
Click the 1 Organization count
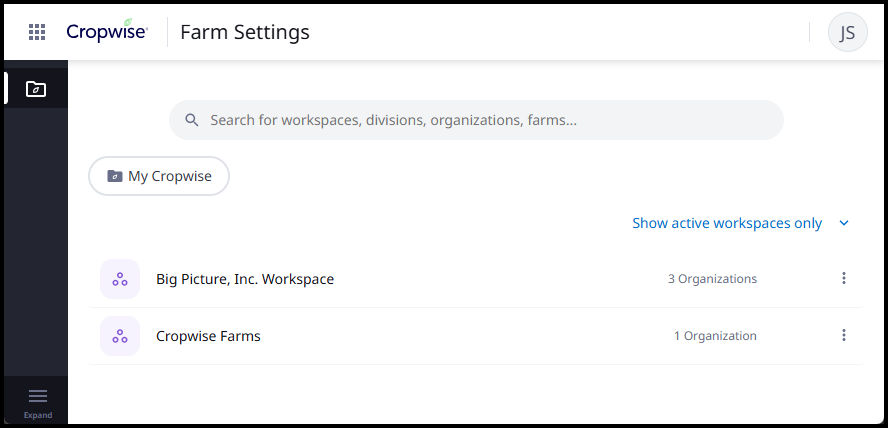pos(715,336)
